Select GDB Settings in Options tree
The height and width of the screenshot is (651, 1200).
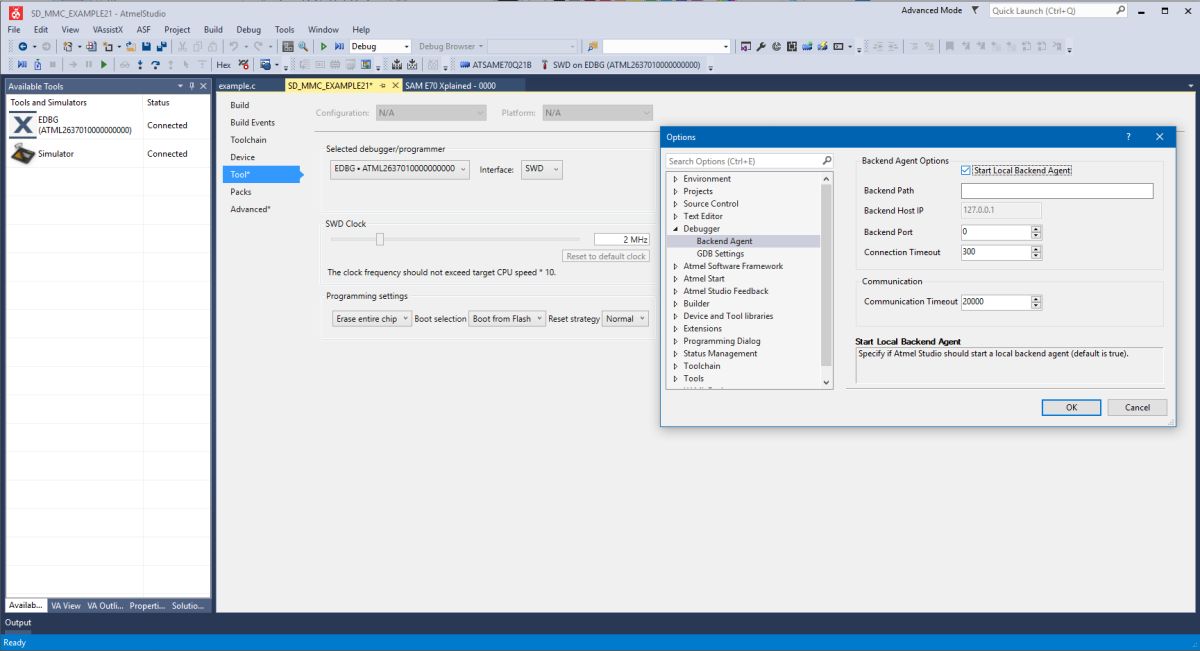[720, 254]
